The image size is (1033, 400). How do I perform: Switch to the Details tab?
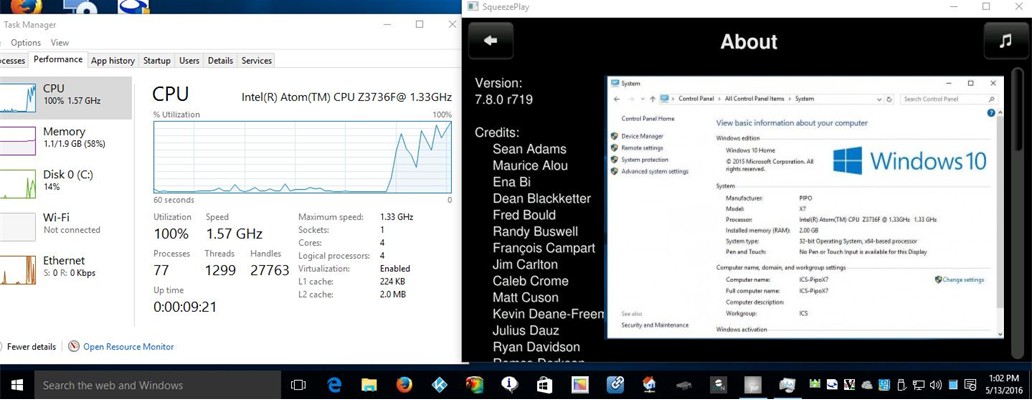(x=220, y=61)
